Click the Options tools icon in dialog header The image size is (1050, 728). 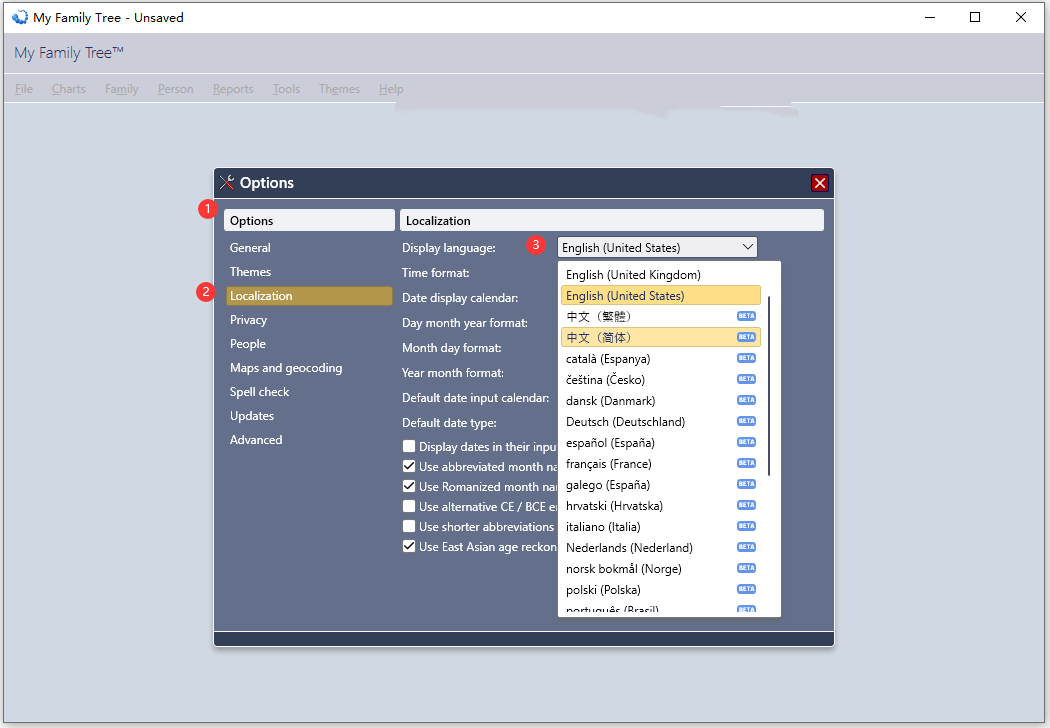(x=227, y=182)
